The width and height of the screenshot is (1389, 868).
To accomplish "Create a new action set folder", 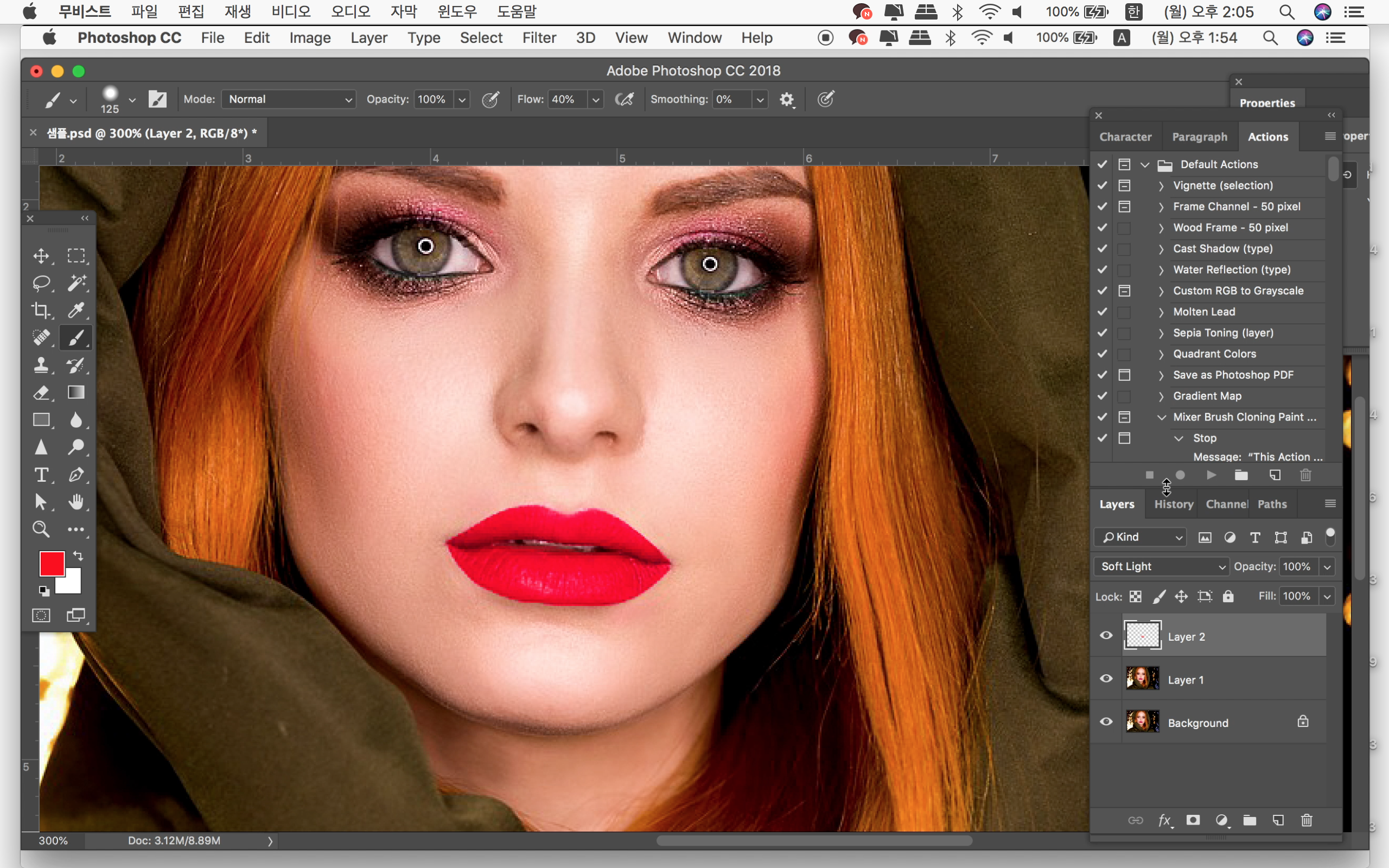I will (1241, 475).
